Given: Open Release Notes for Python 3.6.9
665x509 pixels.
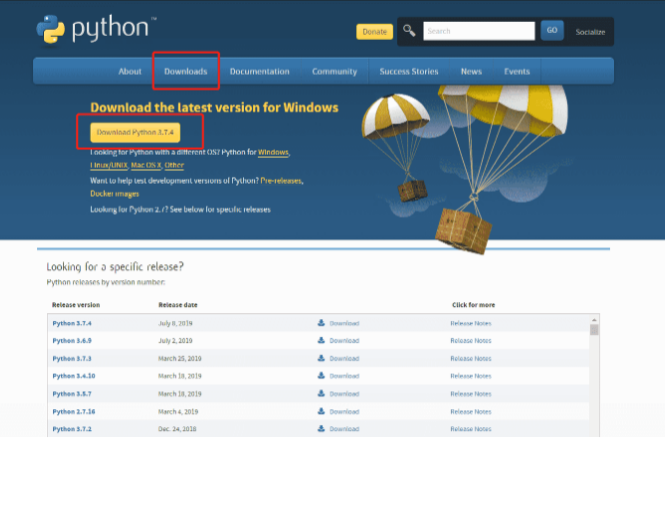Looking at the screenshot, I should click(x=471, y=341).
